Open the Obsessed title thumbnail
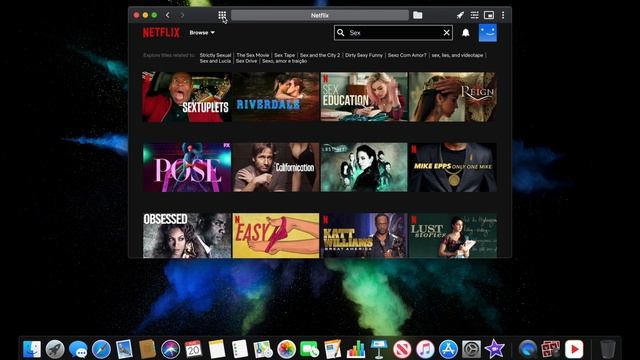 tap(187, 236)
